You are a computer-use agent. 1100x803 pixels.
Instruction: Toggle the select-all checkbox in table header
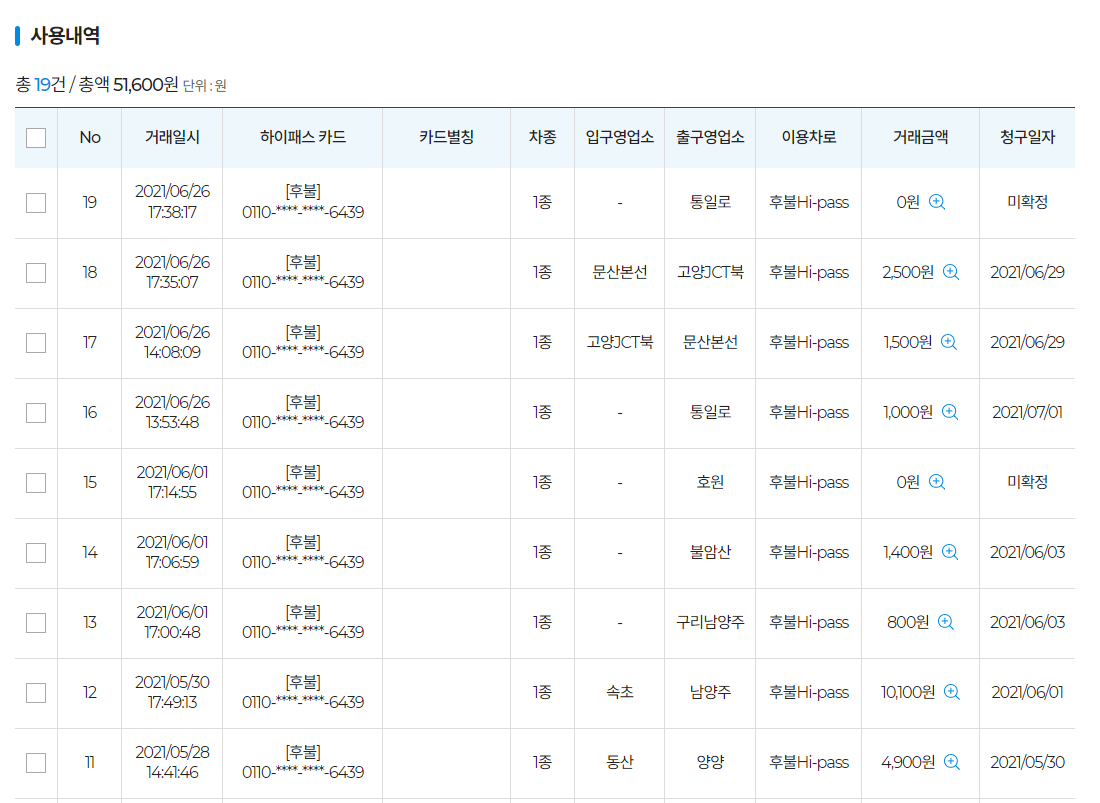coord(36,137)
